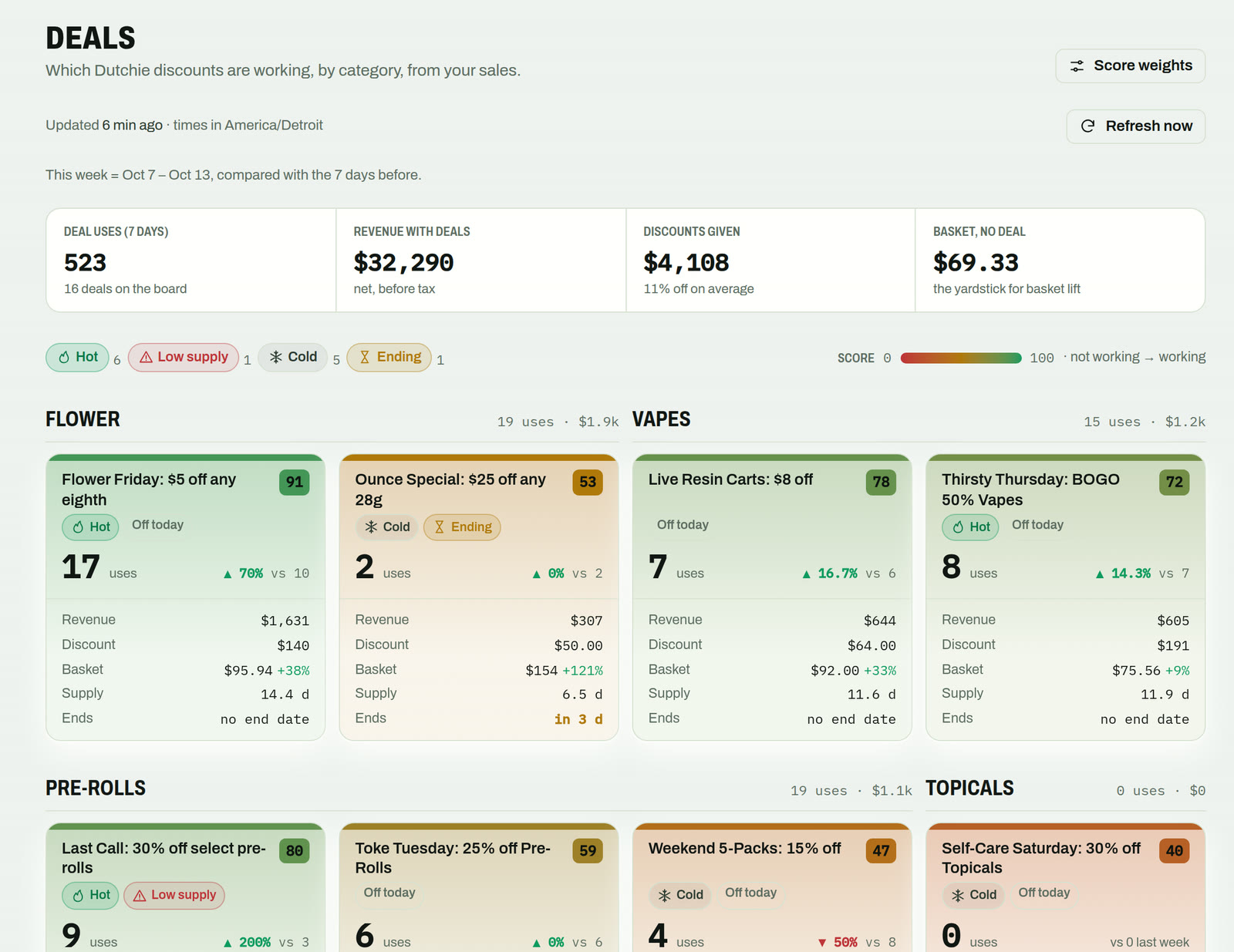Viewport: 1234px width, 952px height.
Task: Click the Revenue With Deals $32,290 tile
Action: click(x=481, y=261)
